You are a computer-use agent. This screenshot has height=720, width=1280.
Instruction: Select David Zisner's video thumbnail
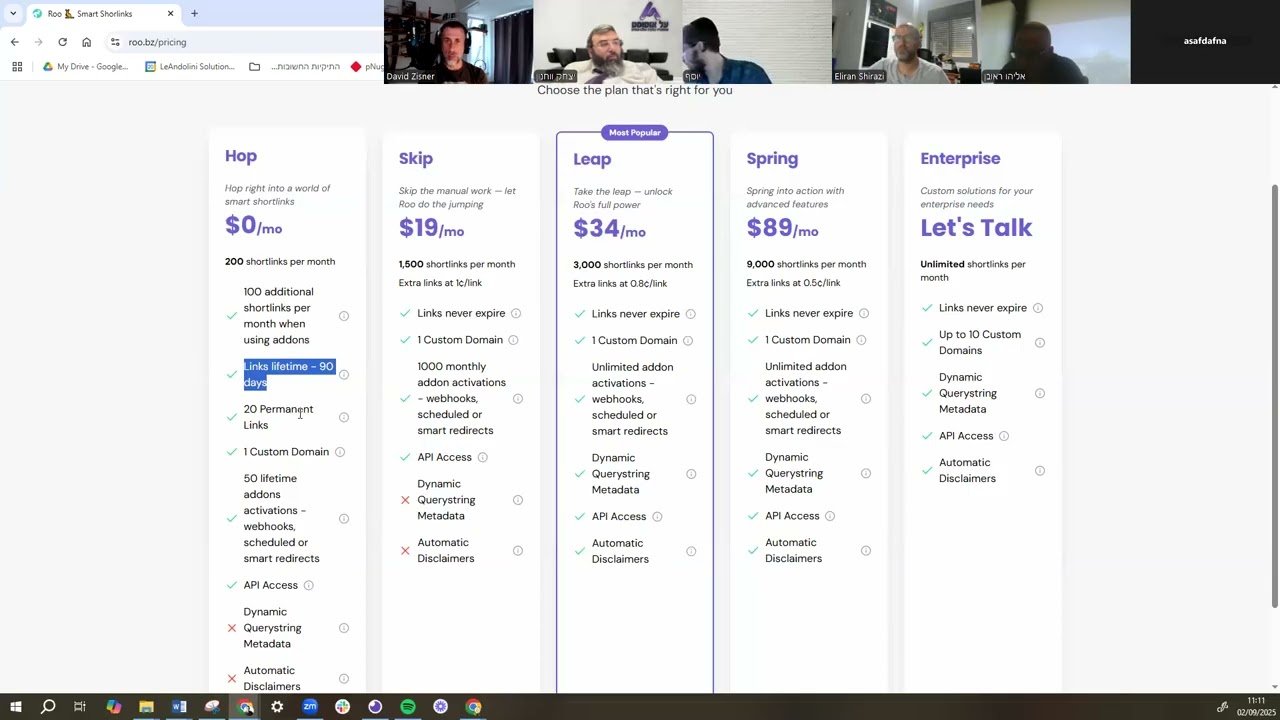(458, 42)
